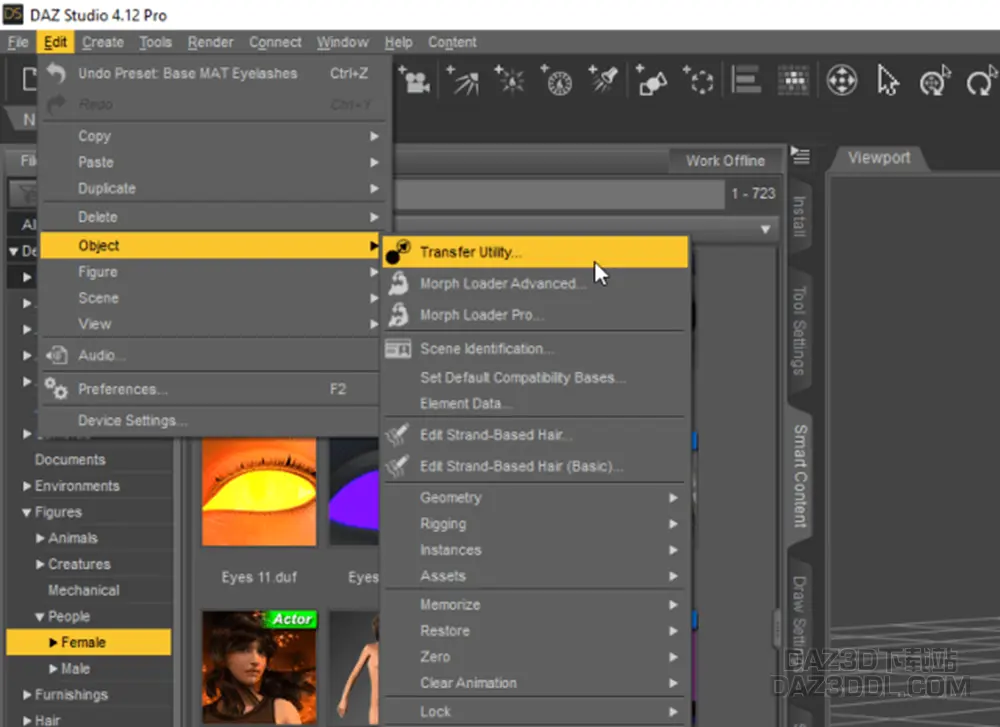Click the Transfer Utility icon in submenu
This screenshot has width=1000, height=727.
399,252
